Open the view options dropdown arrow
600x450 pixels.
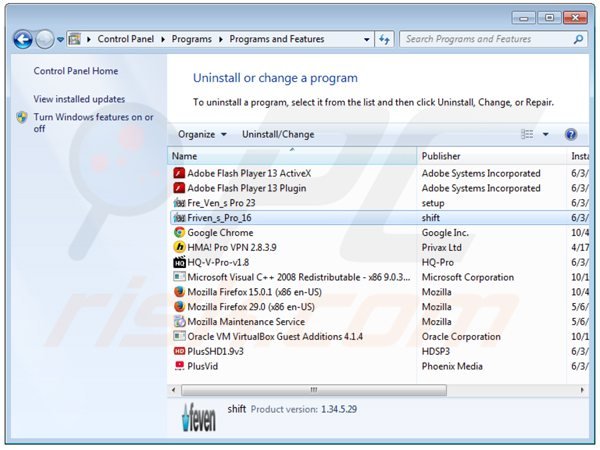point(546,134)
